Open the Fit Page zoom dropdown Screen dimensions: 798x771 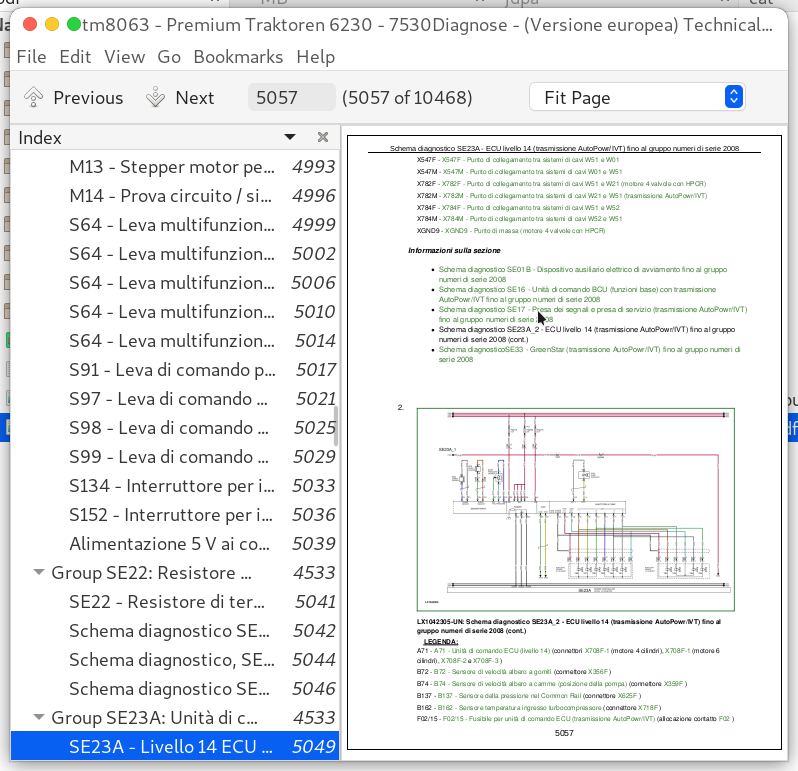636,97
